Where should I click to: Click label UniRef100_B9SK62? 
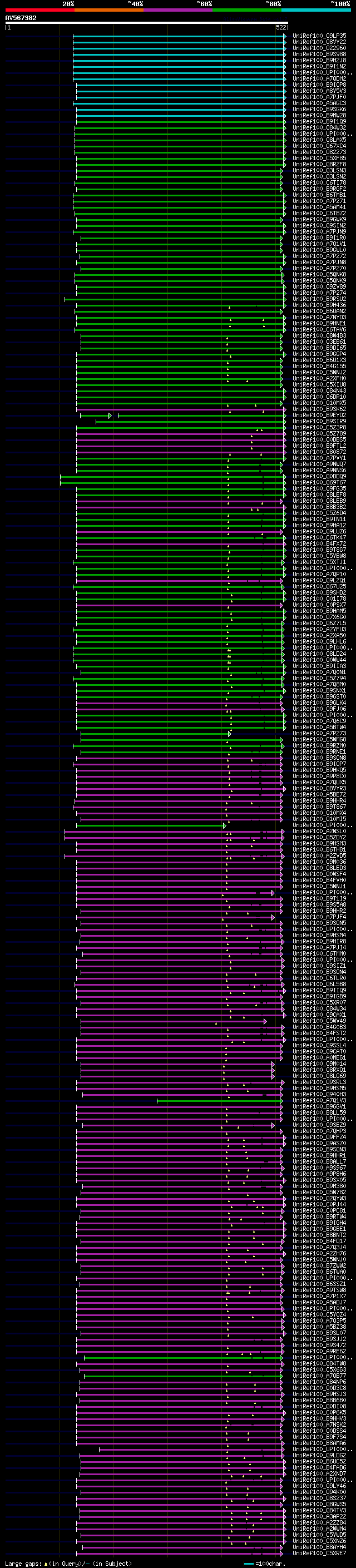tap(319, 409)
